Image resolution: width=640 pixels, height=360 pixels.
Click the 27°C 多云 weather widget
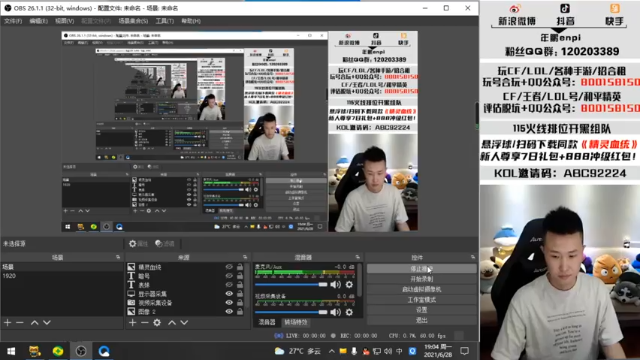[298, 351]
